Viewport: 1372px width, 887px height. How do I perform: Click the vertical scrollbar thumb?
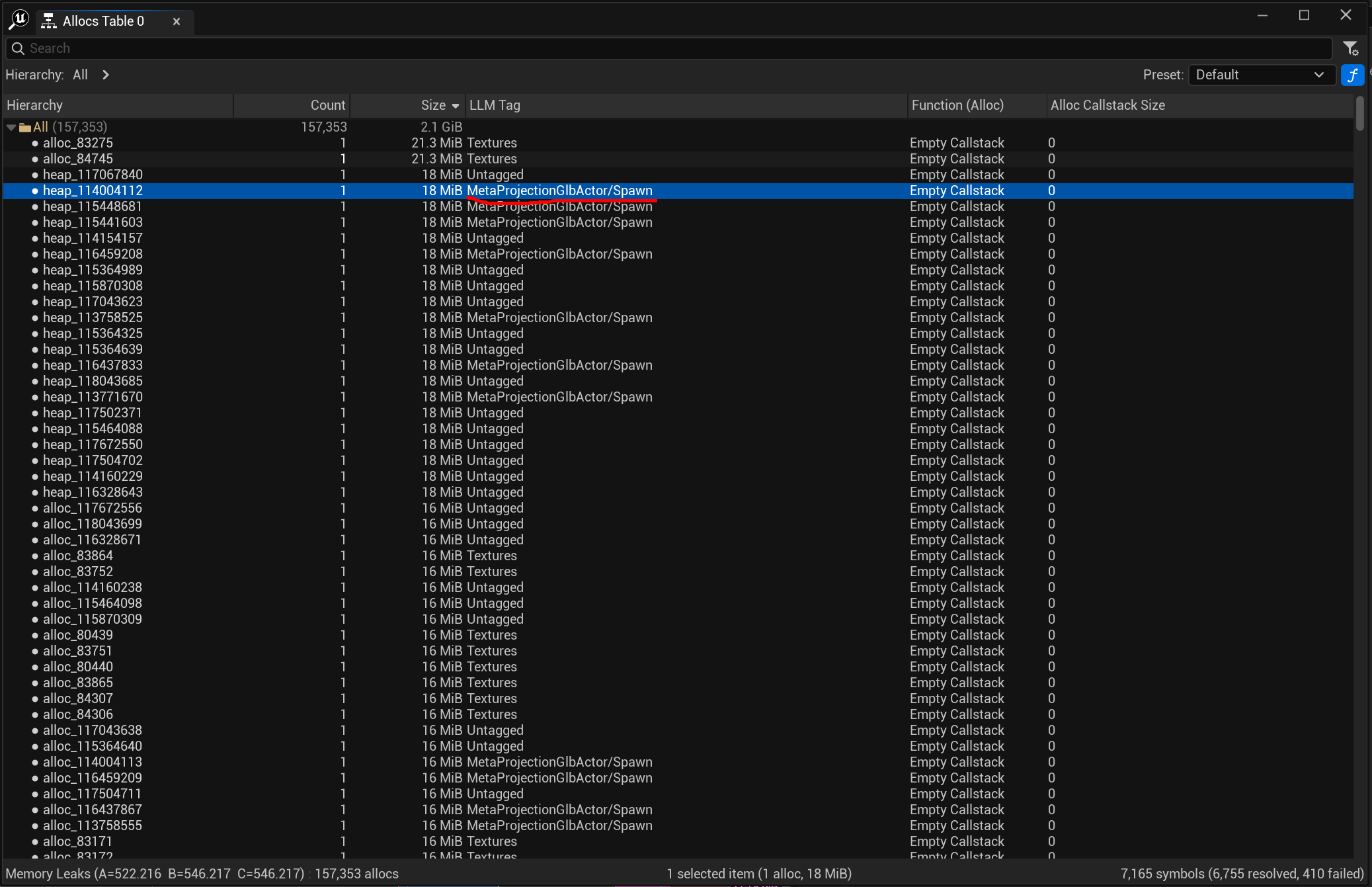click(1359, 114)
